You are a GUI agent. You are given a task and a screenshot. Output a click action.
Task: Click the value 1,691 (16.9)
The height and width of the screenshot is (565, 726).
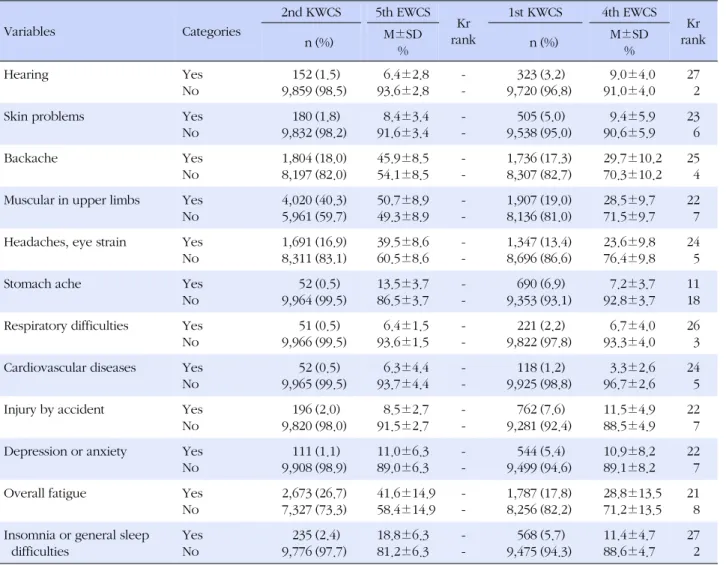click(314, 242)
